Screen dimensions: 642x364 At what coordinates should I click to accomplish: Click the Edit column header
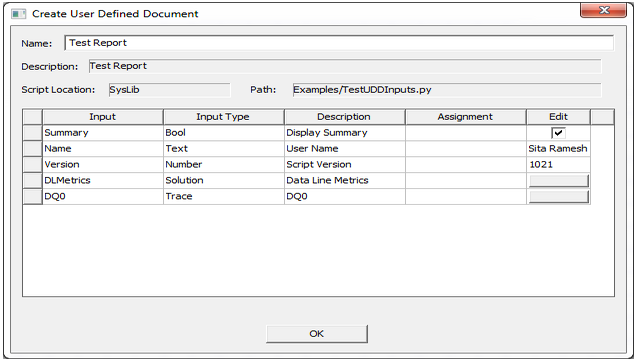click(558, 117)
